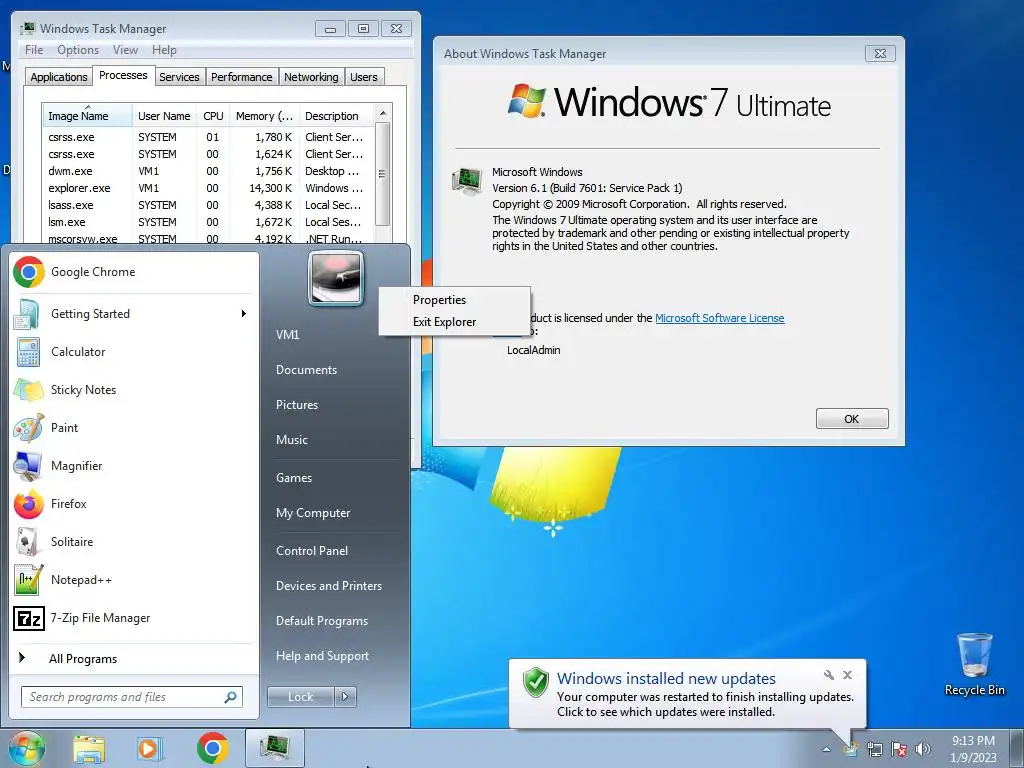Screen dimensions: 1024x768
Task: Switch to the Applications tab
Action: pos(59,77)
